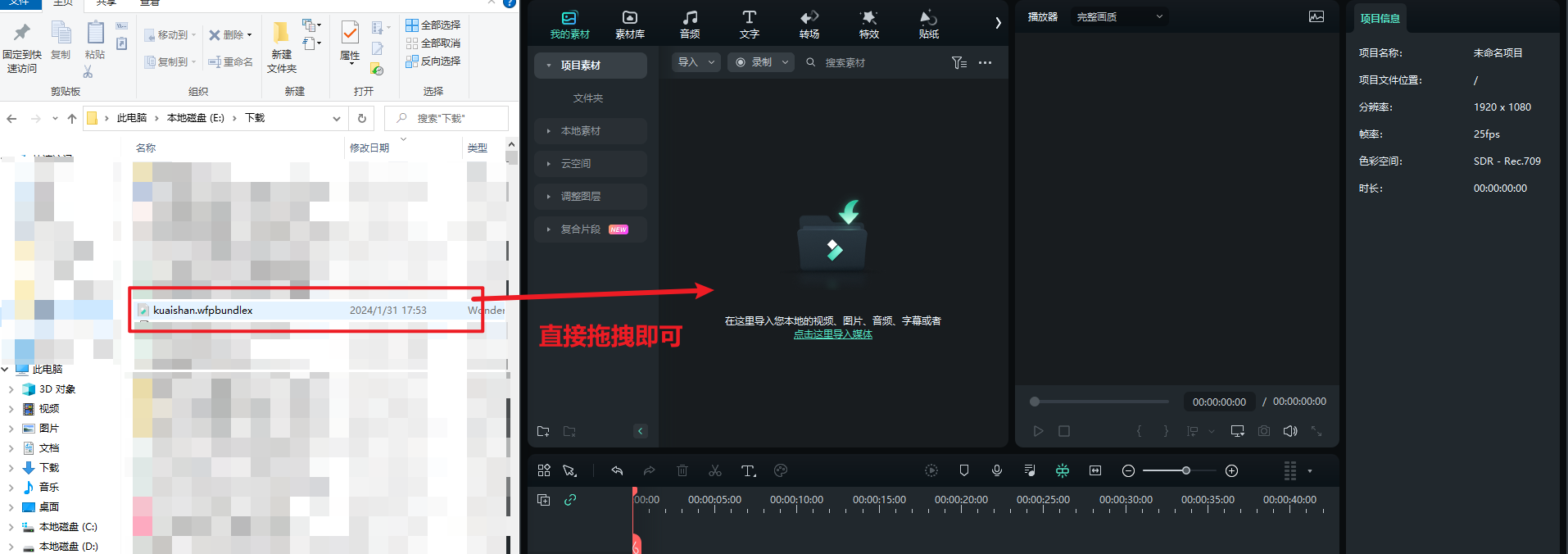The height and width of the screenshot is (554, 1568).
Task: Start voiceover with the microphone icon
Action: coord(997,470)
